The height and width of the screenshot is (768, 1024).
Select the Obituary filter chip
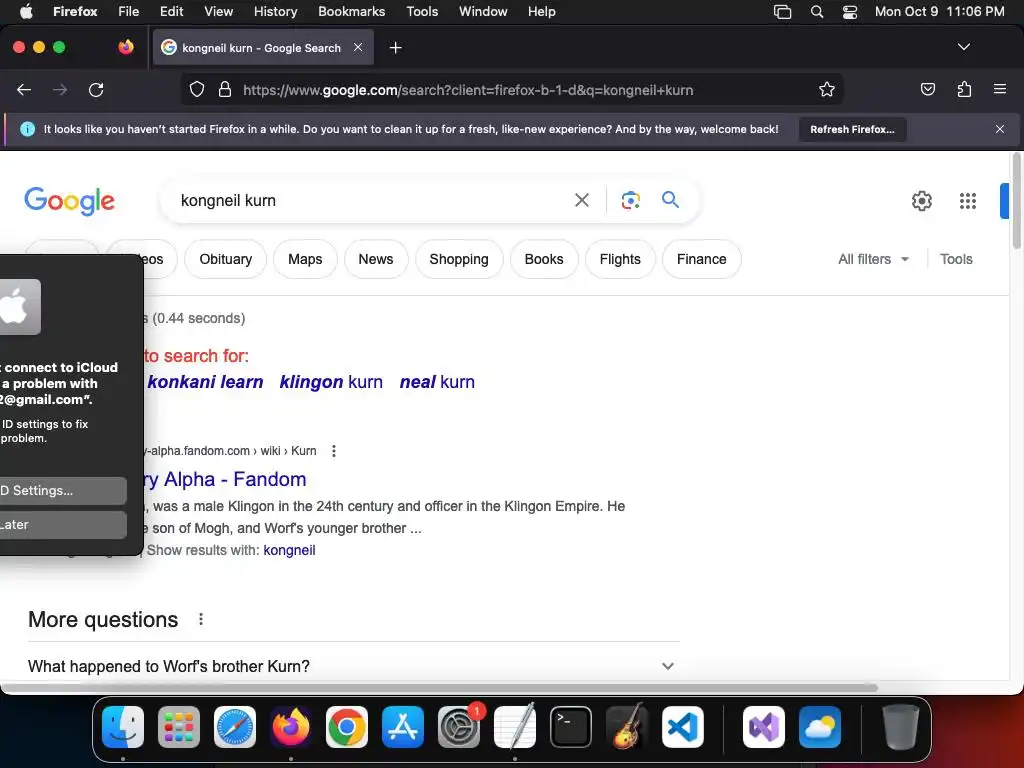[225, 259]
